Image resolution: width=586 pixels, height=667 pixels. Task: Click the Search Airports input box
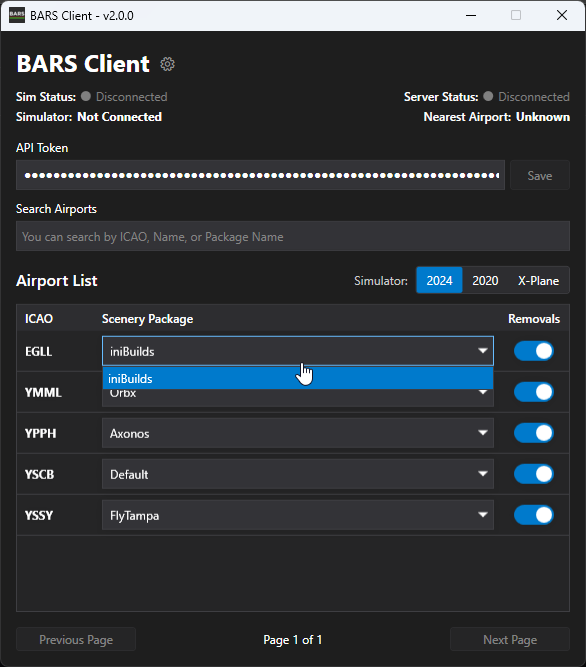click(293, 236)
